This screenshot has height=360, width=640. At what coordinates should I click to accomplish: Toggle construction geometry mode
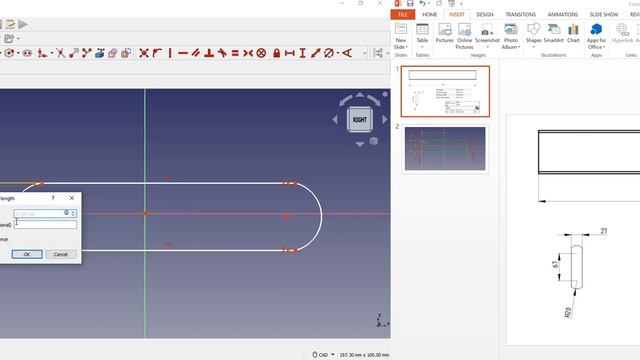pyautogui.click(x=126, y=53)
